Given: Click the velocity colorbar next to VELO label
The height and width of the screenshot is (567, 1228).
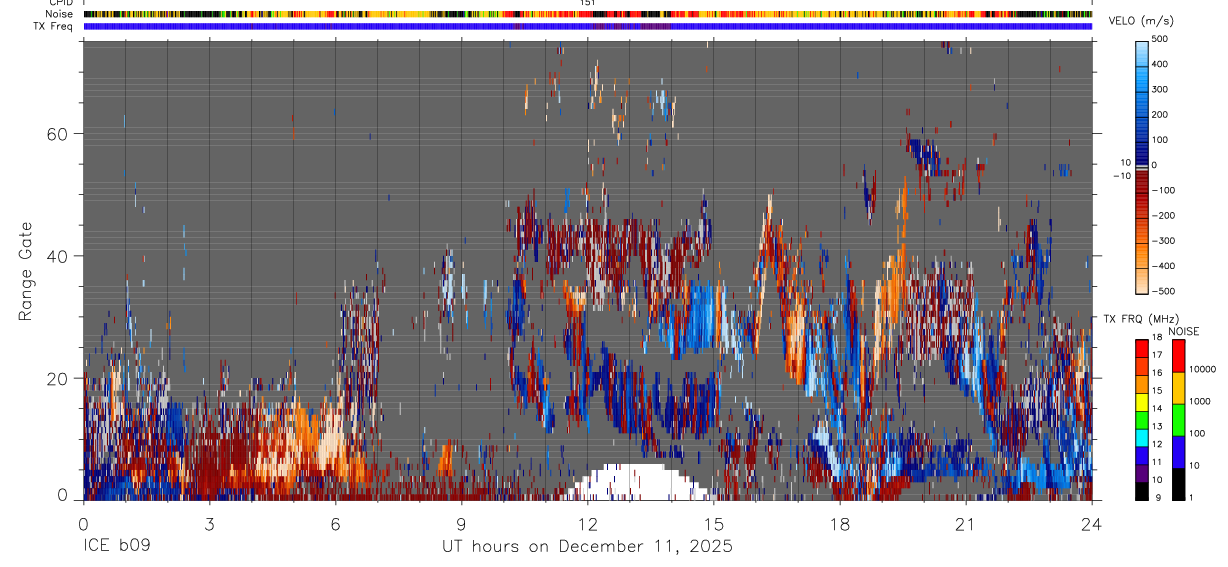Looking at the screenshot, I should pyautogui.click(x=1141, y=166).
